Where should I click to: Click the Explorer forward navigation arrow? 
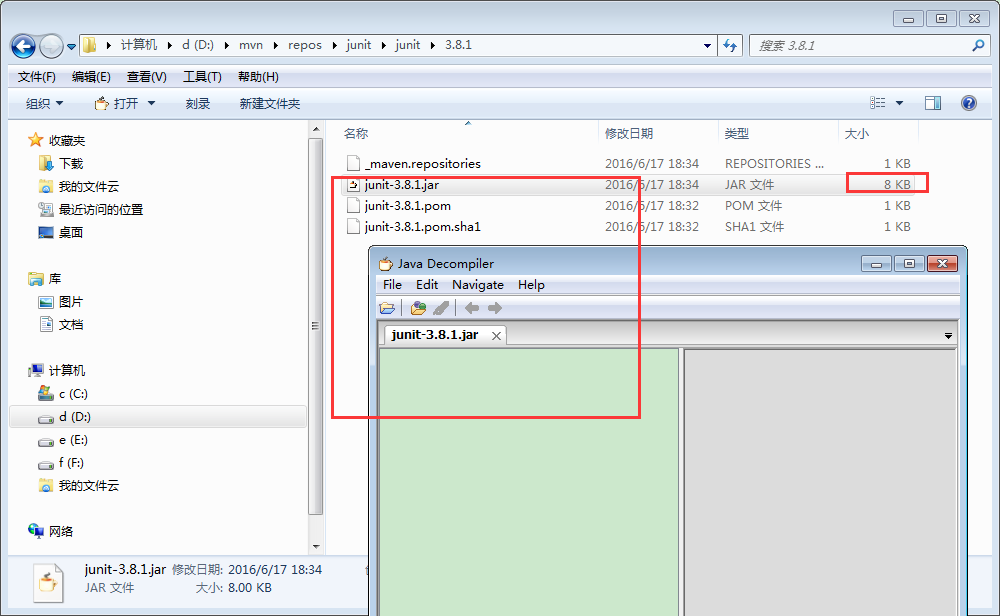click(x=51, y=46)
